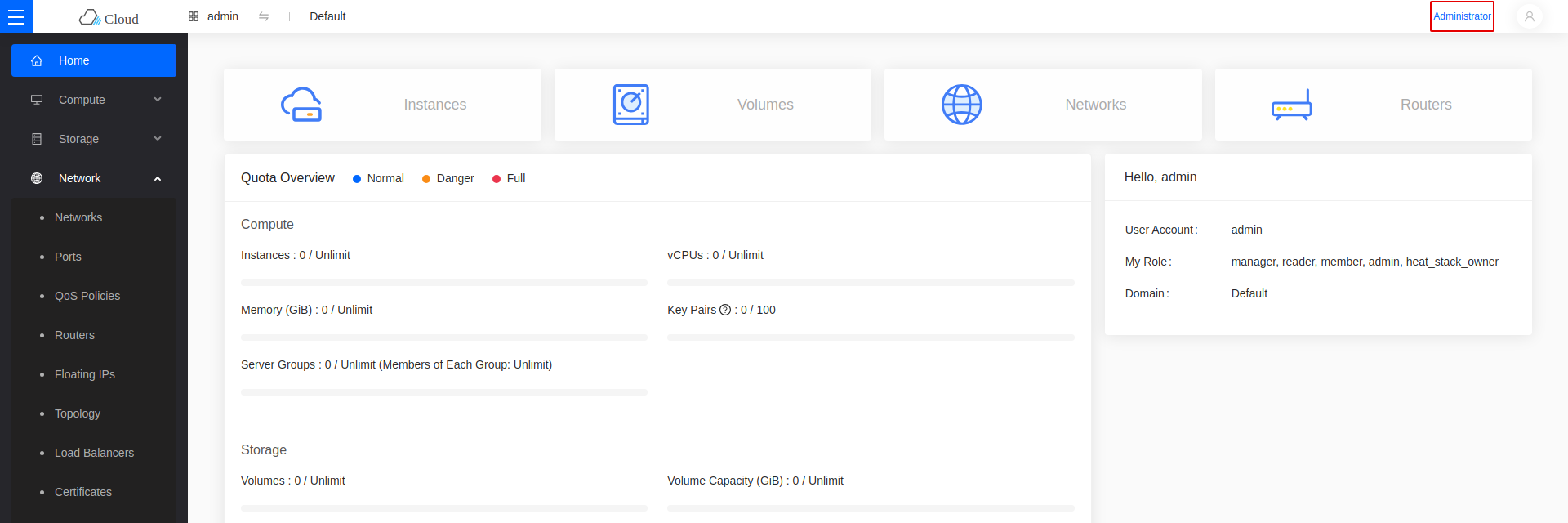Viewport: 1568px width, 523px height.
Task: Click the Compute monitor icon
Action: point(37,100)
